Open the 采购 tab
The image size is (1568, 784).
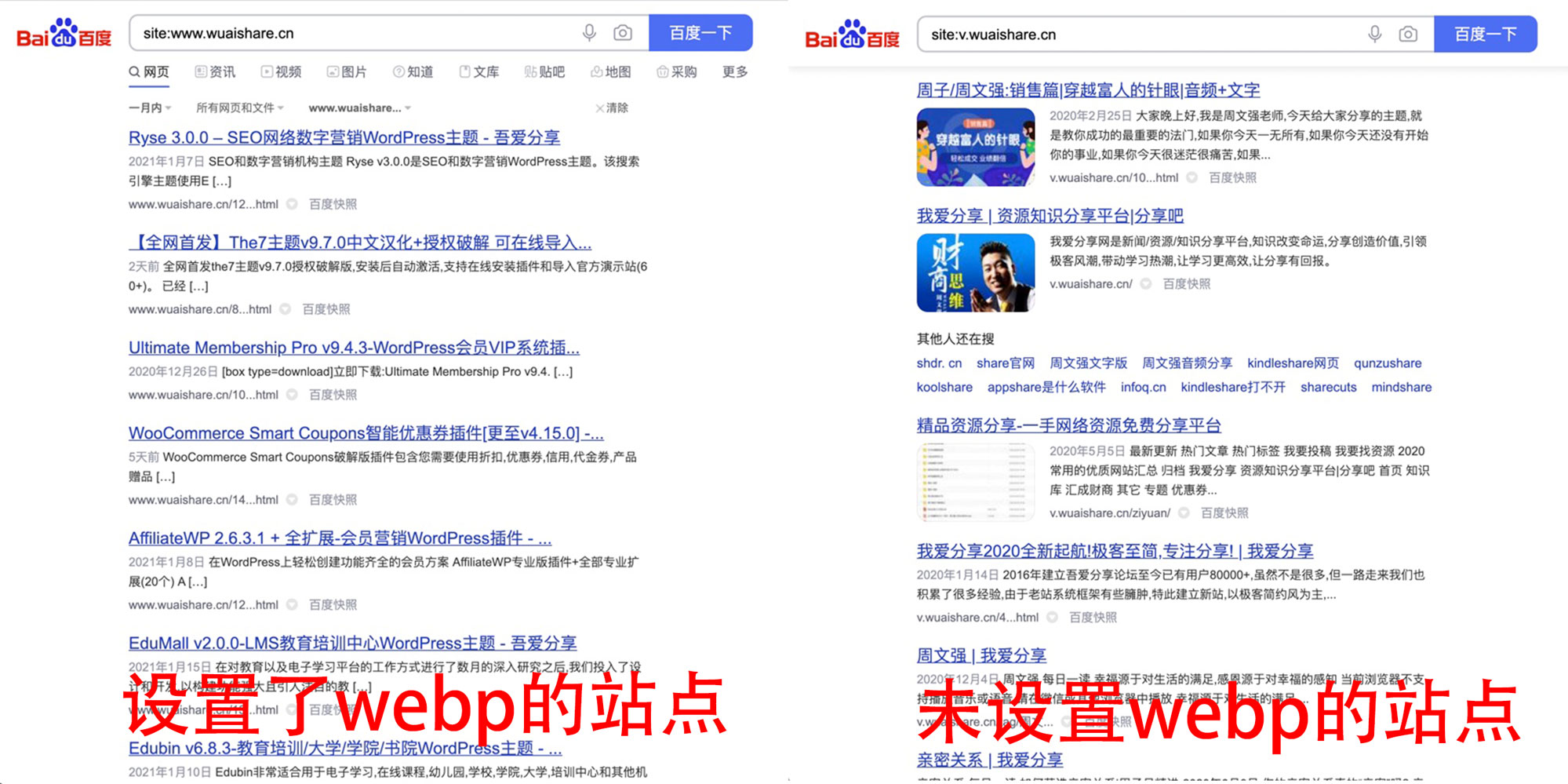click(x=677, y=72)
